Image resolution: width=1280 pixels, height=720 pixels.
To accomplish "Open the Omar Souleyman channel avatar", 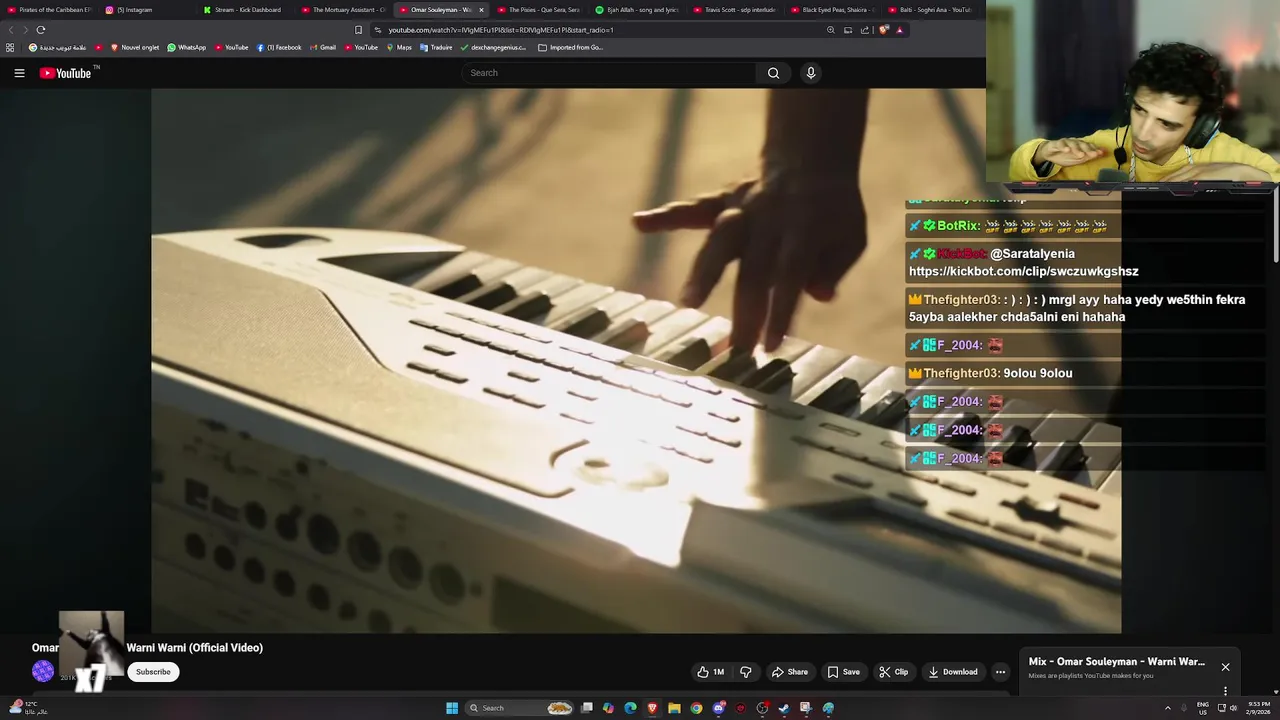I will [43, 672].
